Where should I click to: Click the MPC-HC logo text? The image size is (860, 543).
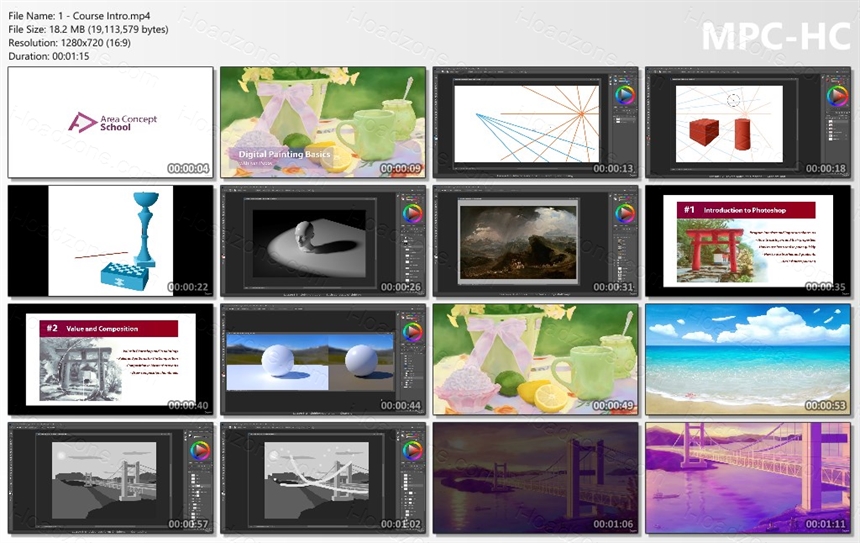pyautogui.click(x=776, y=37)
